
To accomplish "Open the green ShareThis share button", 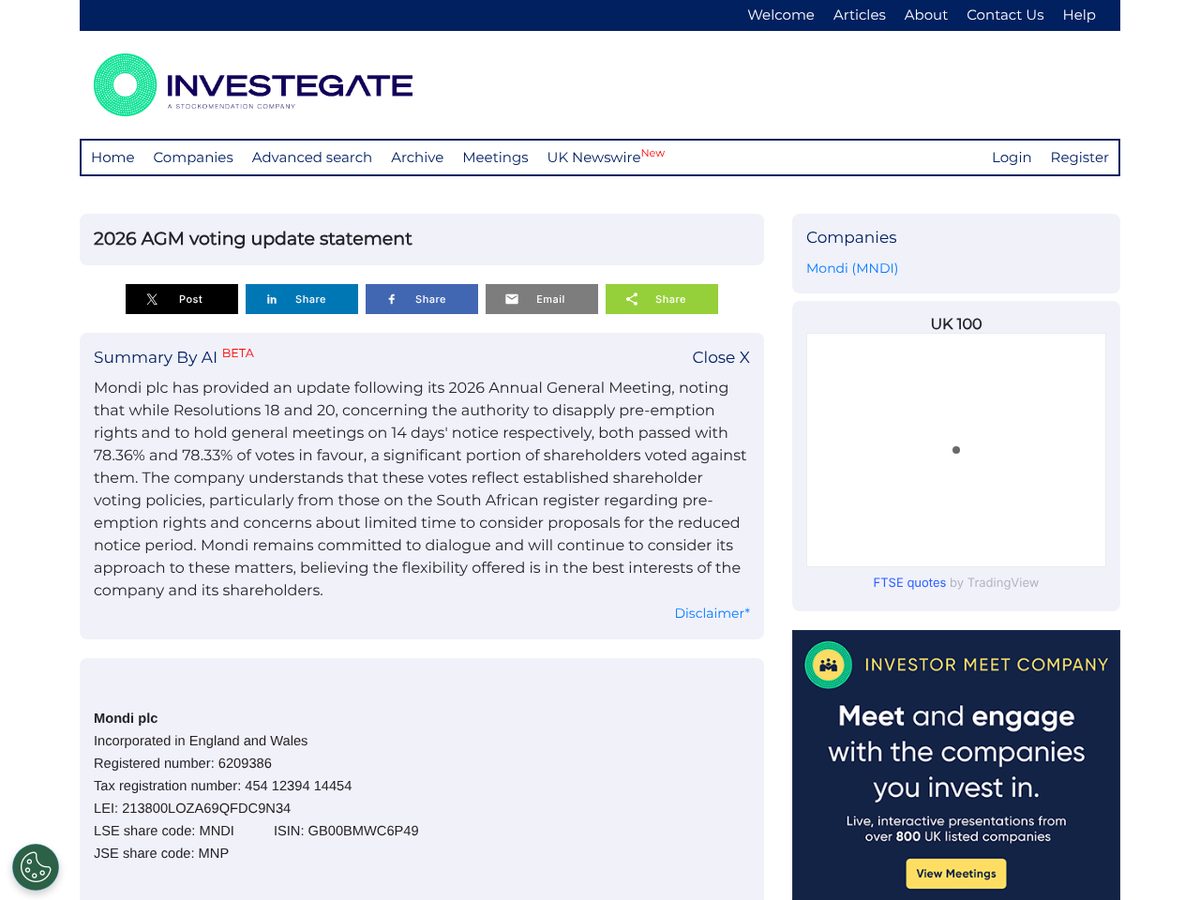I will tap(662, 299).
